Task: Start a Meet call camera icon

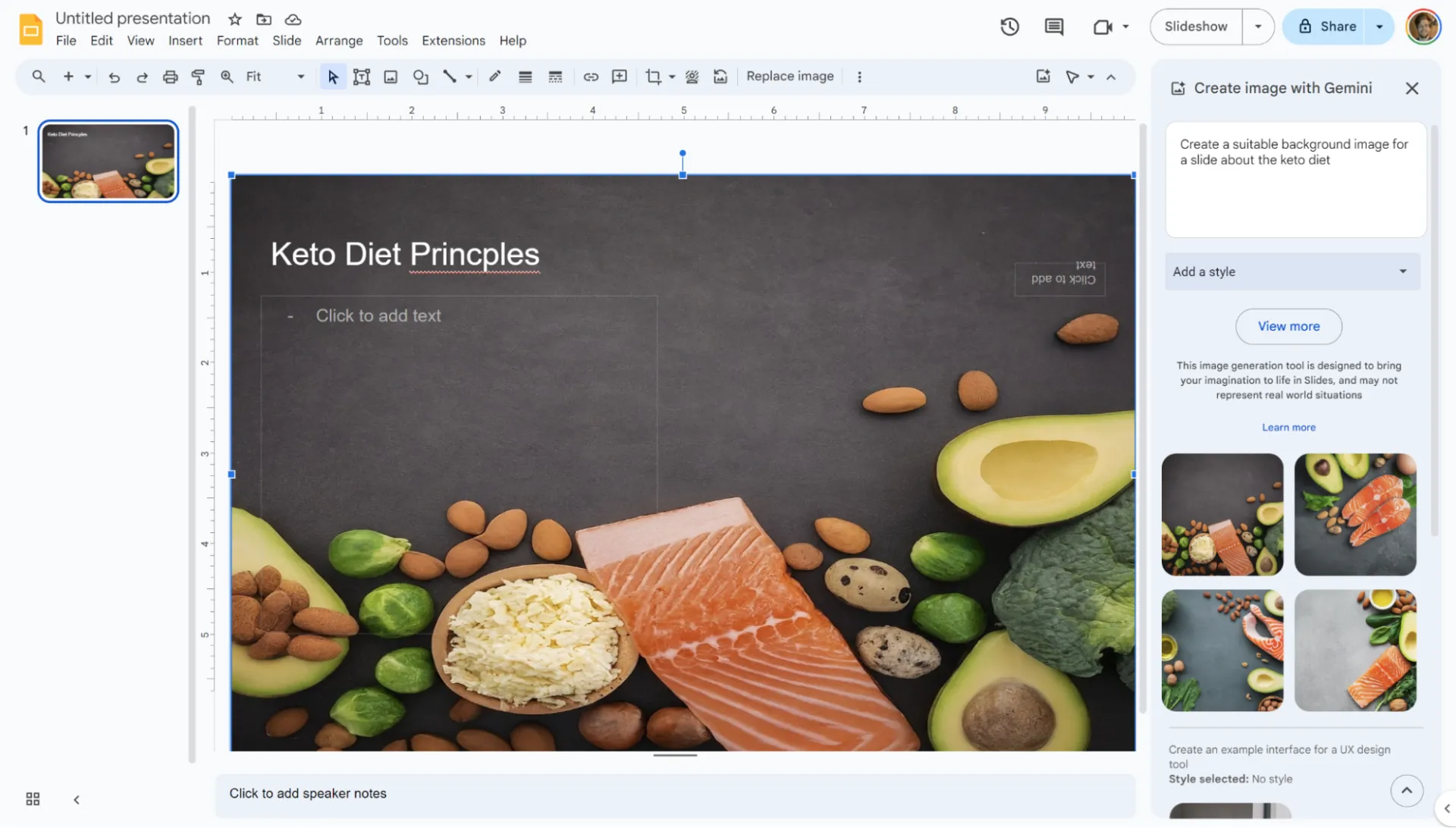Action: tap(1102, 27)
